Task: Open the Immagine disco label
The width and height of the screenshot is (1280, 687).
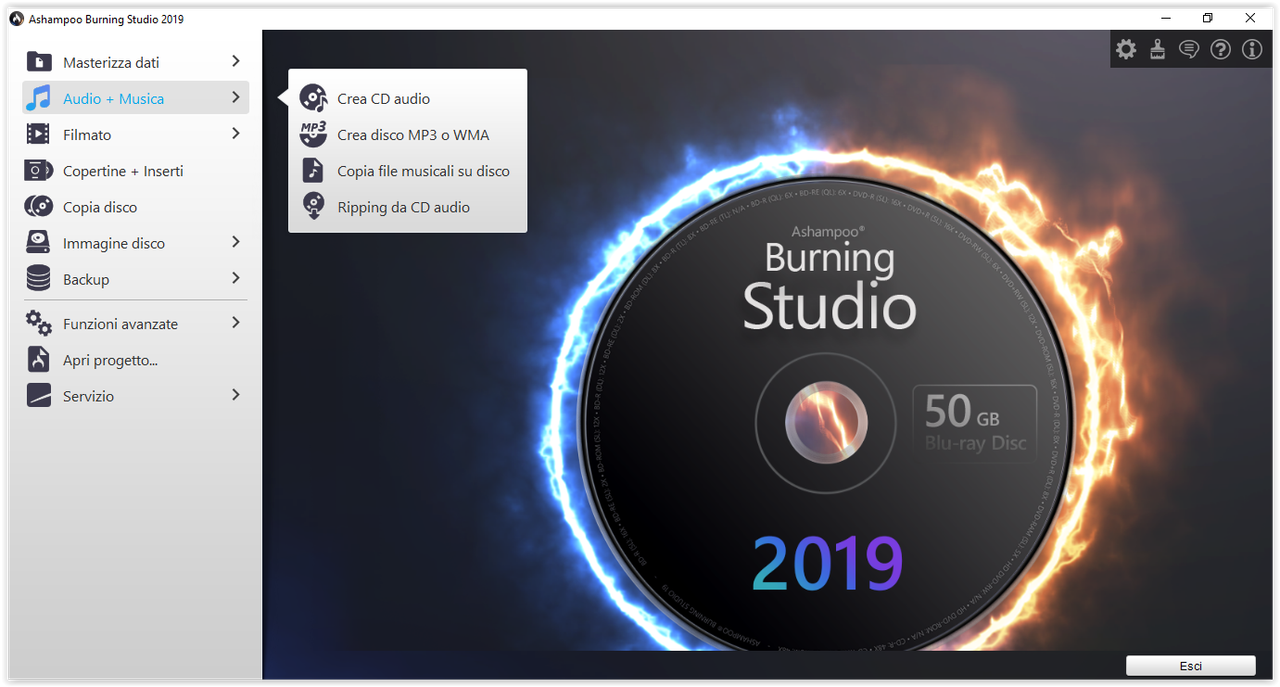Action: tap(114, 243)
